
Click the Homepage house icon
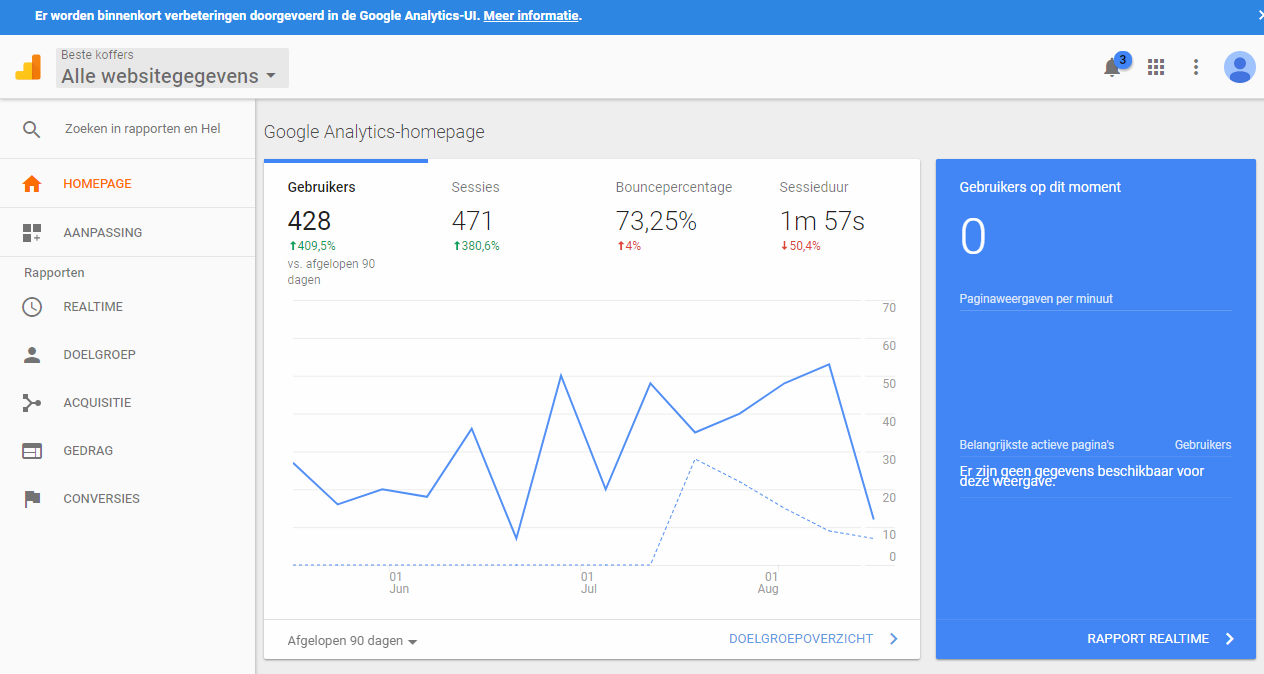(32, 184)
